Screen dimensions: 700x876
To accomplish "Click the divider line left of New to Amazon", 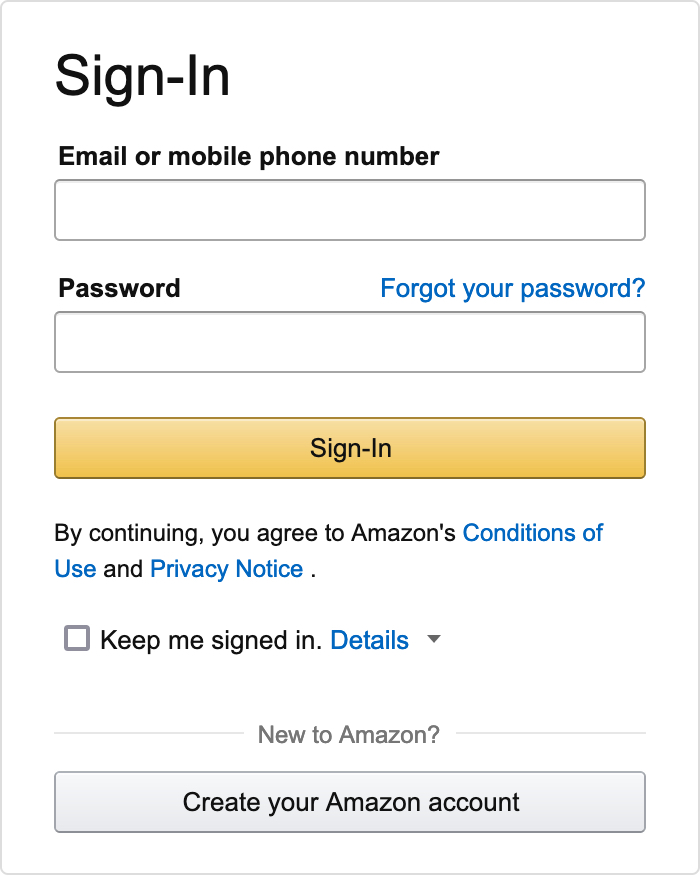I will 148,733.
